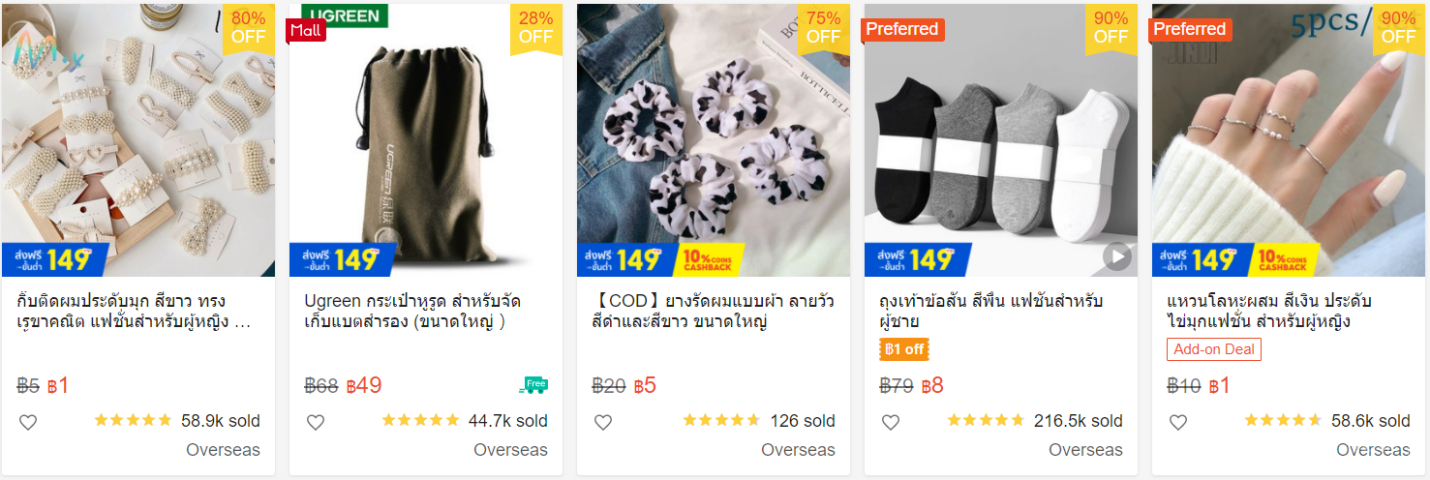Click Preferred badge on rings listing

point(1190,29)
